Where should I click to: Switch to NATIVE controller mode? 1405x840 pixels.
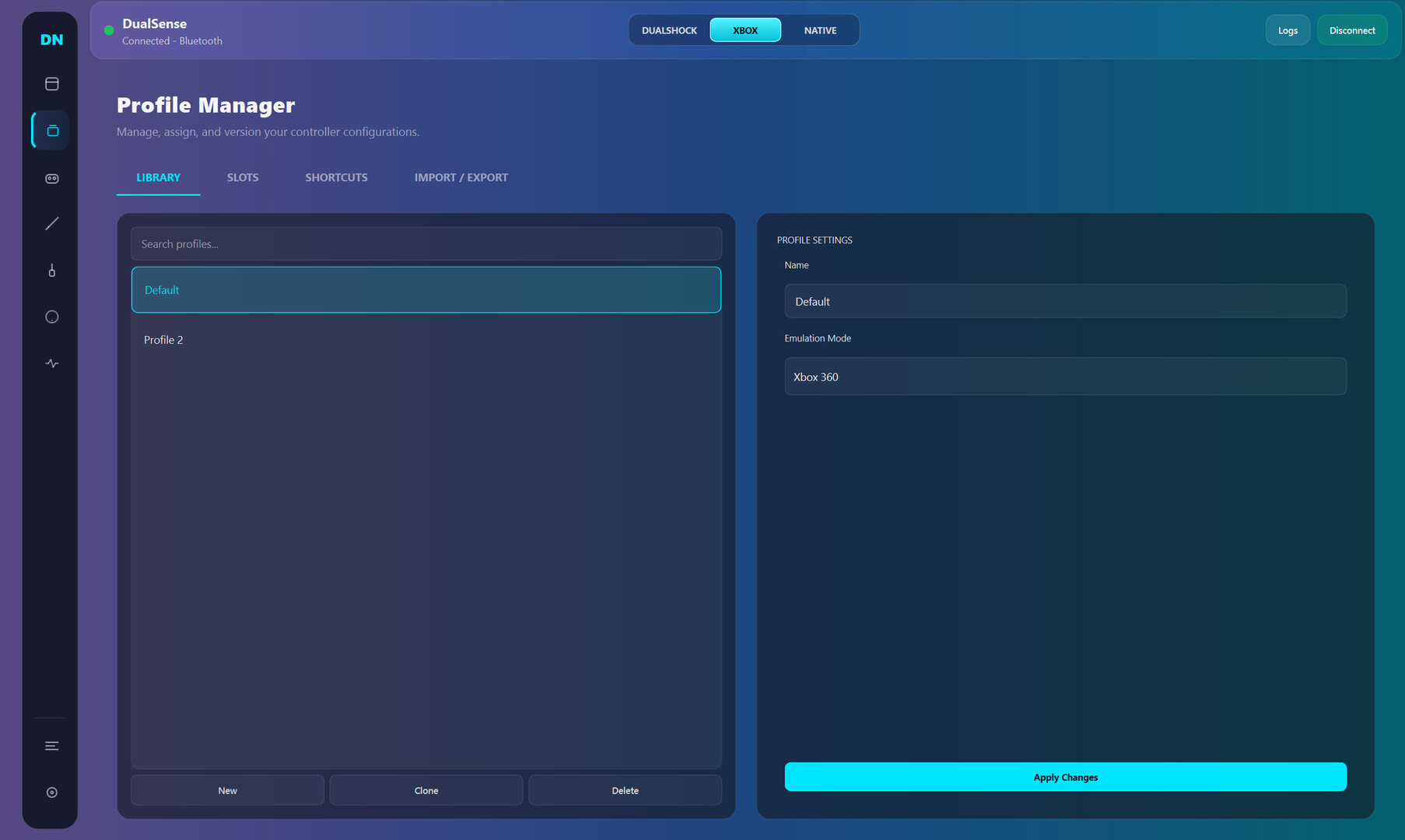[820, 30]
